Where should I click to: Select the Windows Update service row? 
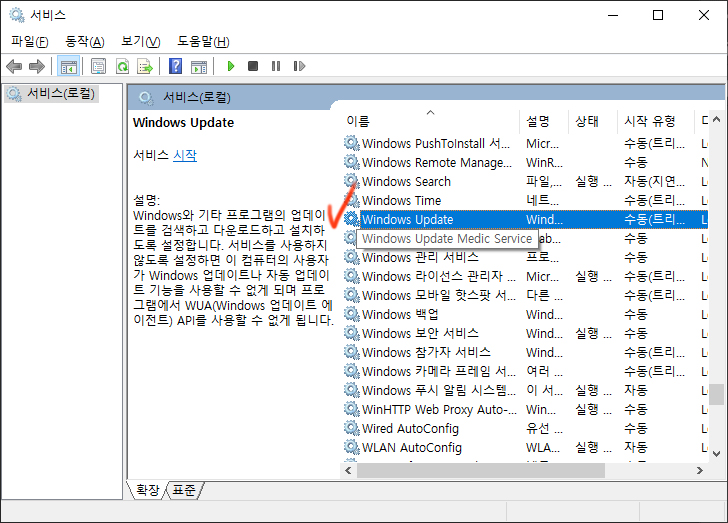click(525, 219)
